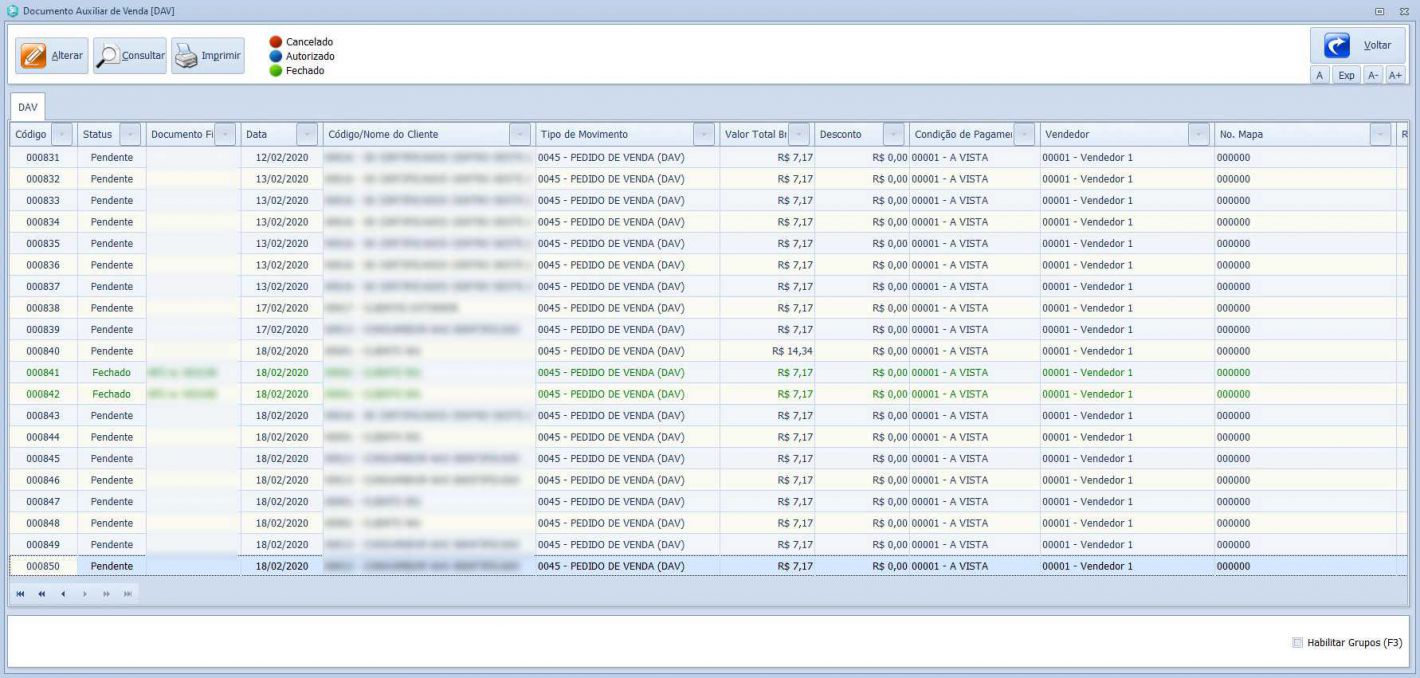The image size is (1420, 678).
Task: Click the Alterar pencil edit button
Action: 51,56
